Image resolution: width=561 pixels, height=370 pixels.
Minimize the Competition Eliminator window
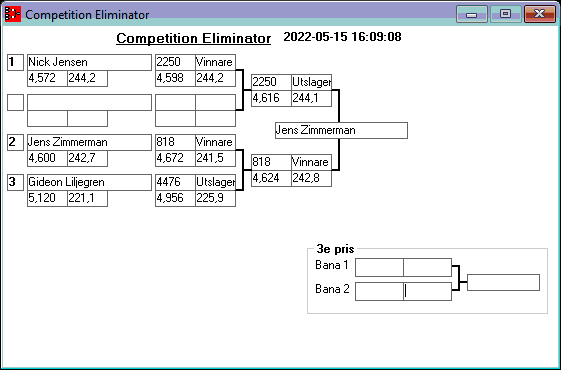(472, 14)
